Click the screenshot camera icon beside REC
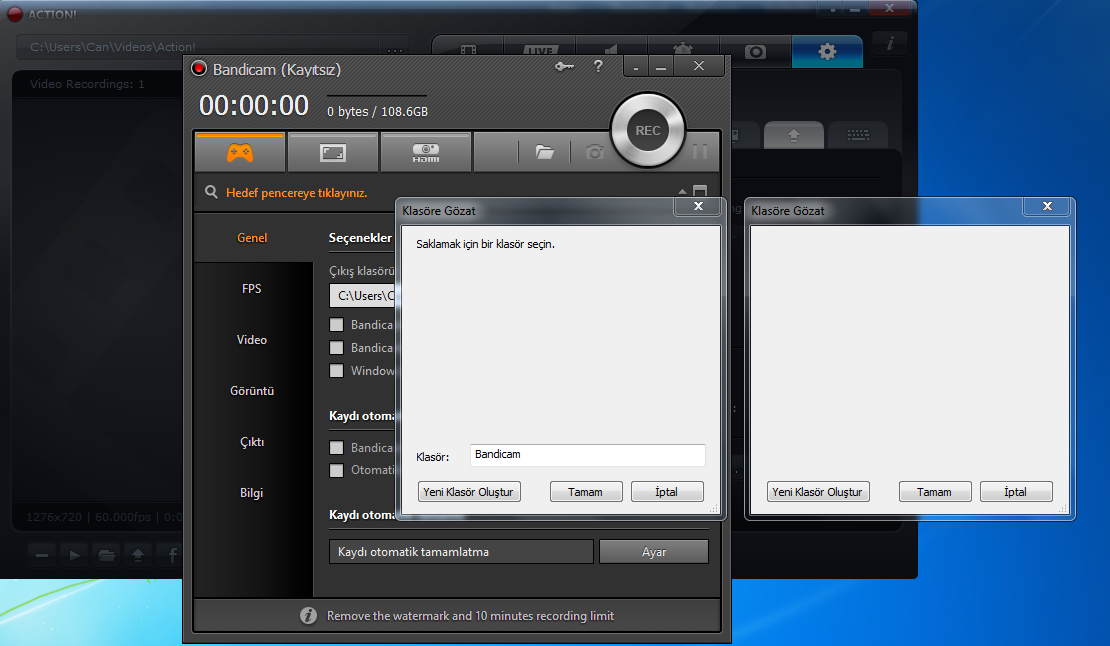The height and width of the screenshot is (646, 1110). tap(595, 152)
